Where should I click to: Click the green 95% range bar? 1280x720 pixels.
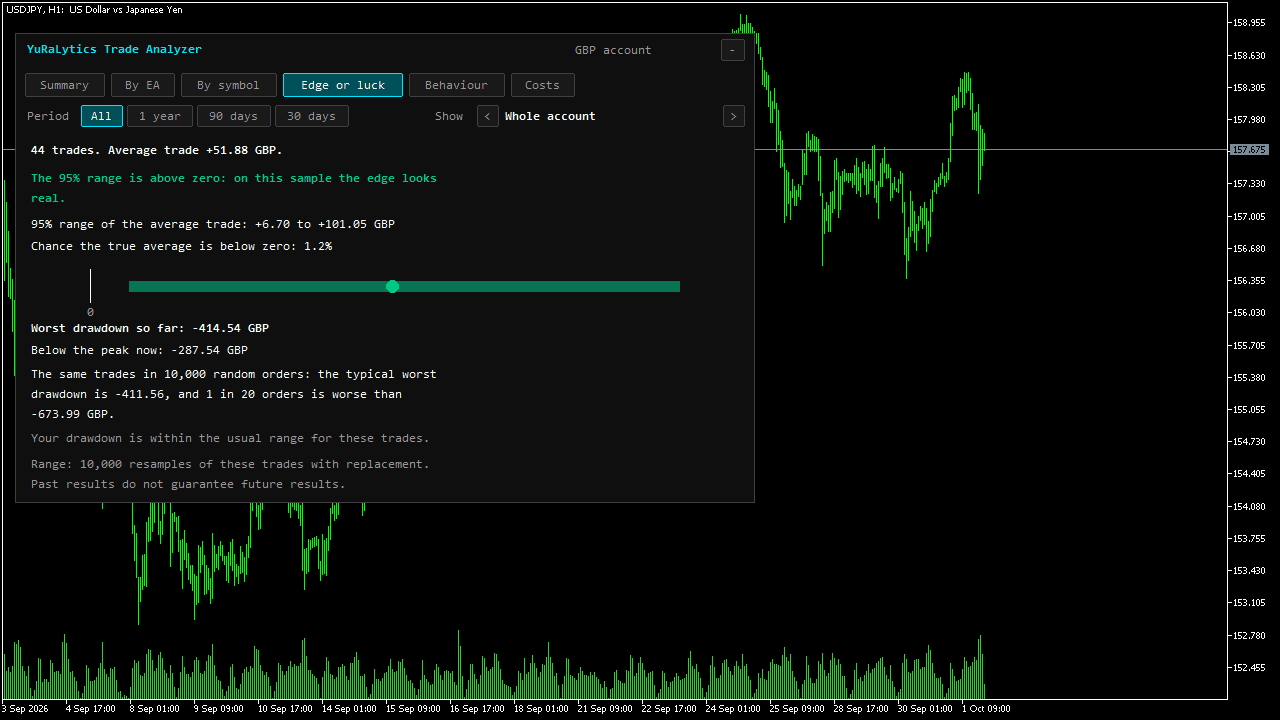coord(404,287)
